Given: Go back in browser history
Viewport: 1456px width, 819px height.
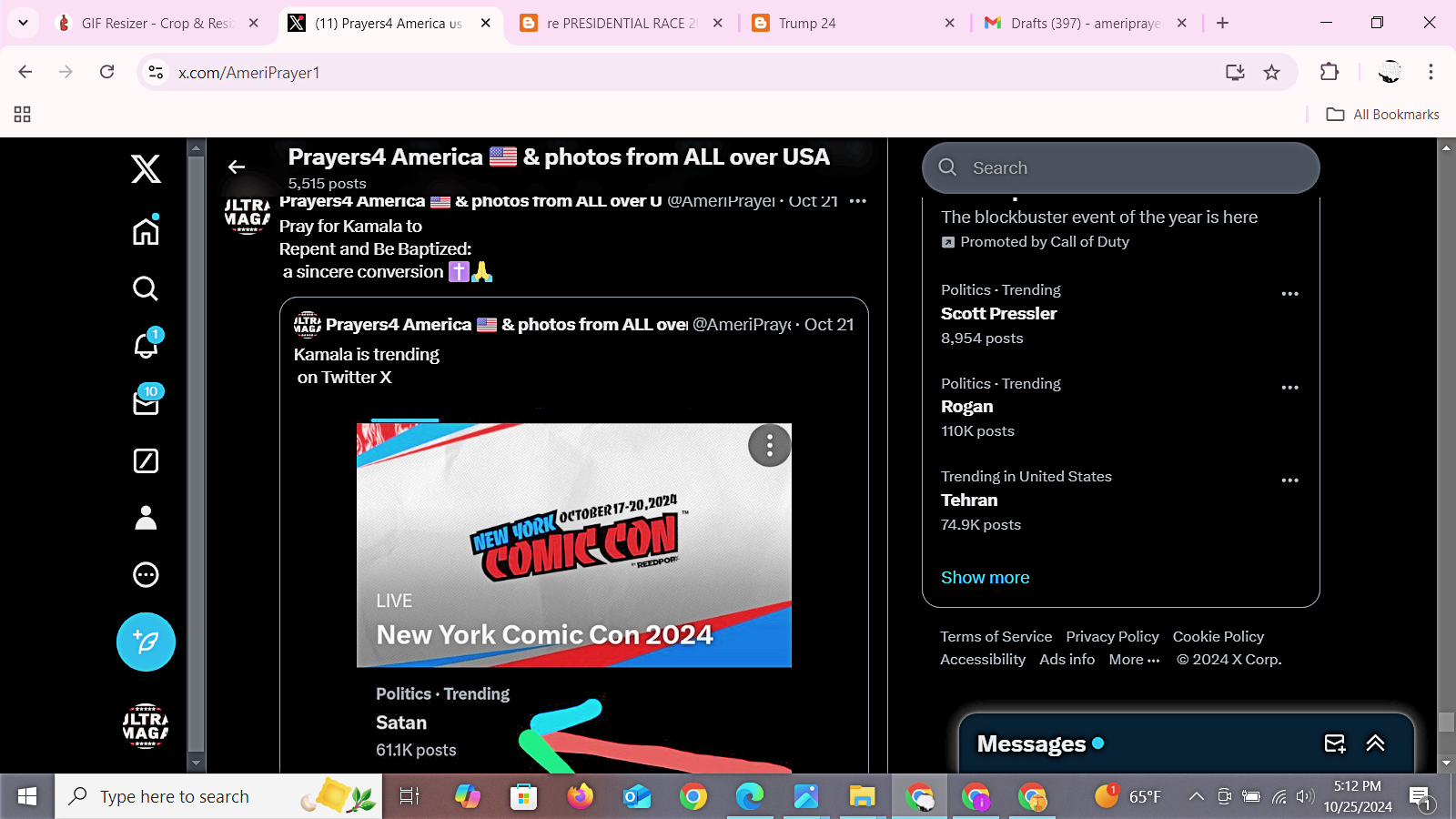Looking at the screenshot, I should pos(25,72).
